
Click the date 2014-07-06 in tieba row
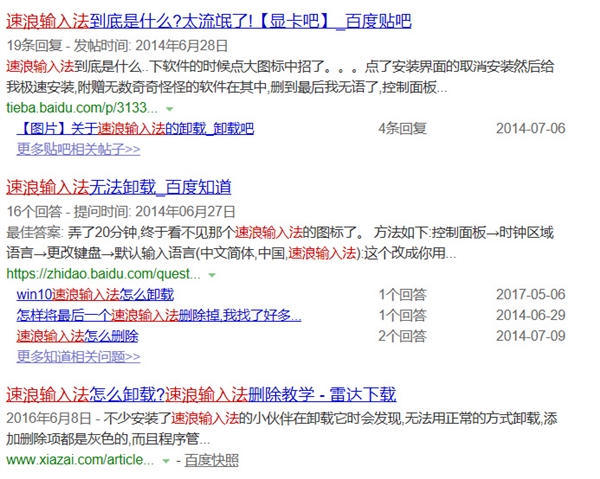(x=531, y=129)
